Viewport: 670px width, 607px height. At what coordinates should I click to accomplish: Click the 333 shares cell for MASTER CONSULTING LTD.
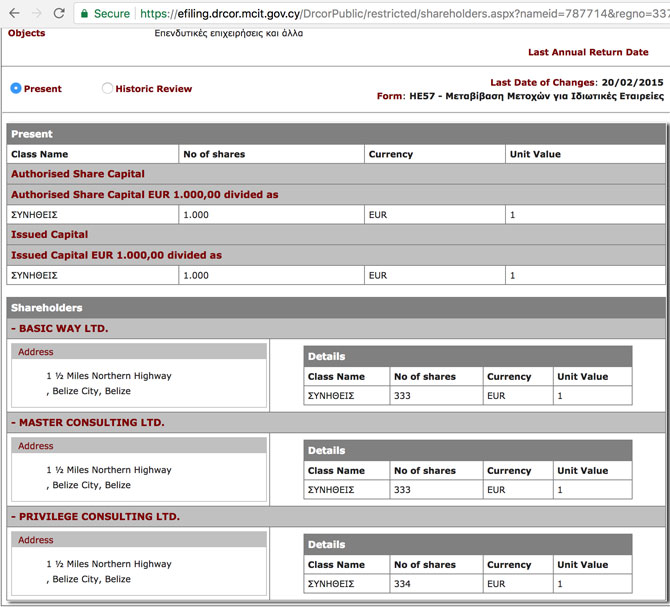(436, 490)
